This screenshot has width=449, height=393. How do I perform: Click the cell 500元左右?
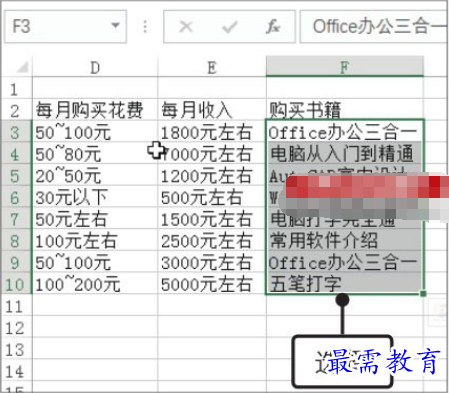pos(212,197)
